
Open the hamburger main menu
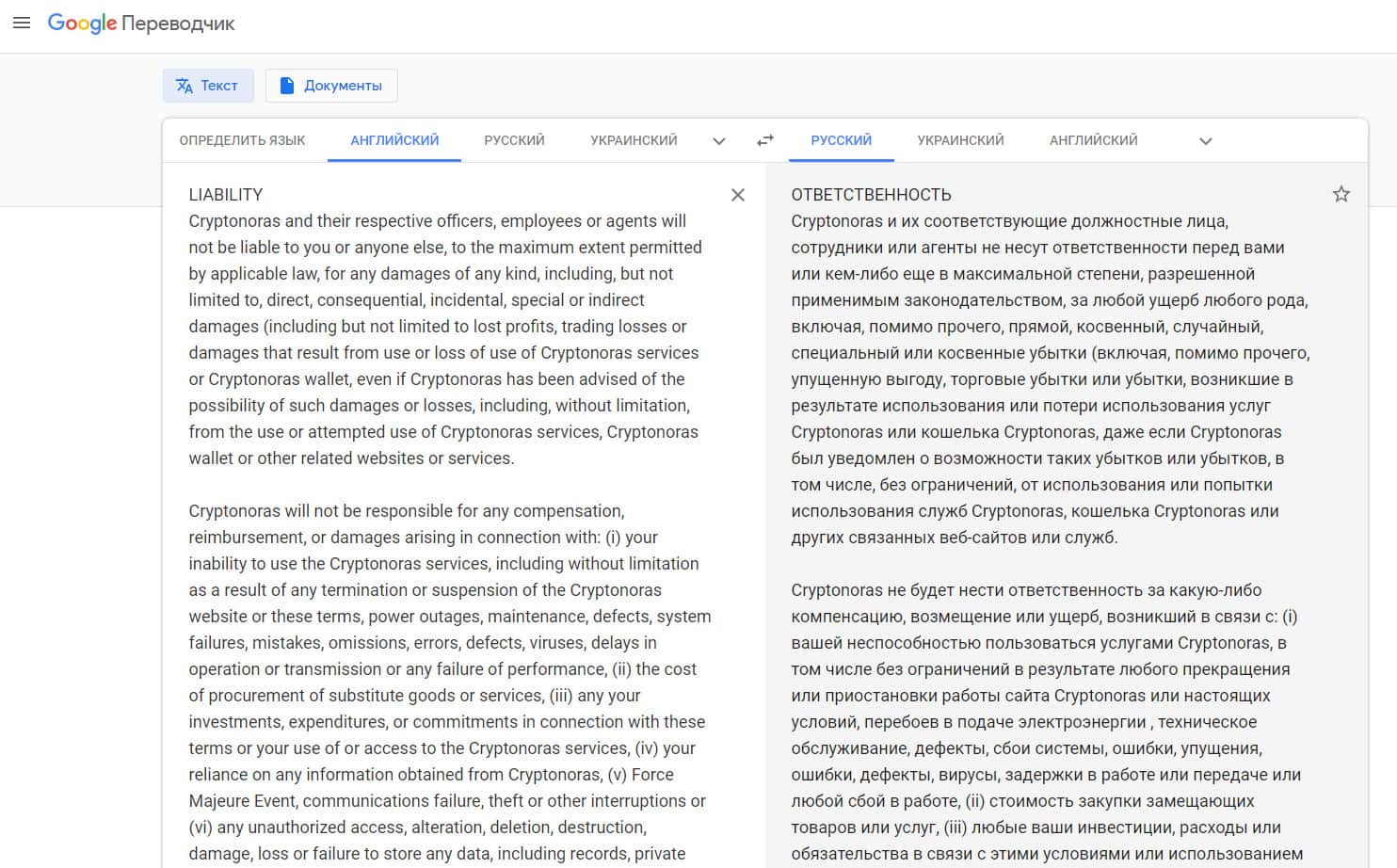[x=22, y=23]
